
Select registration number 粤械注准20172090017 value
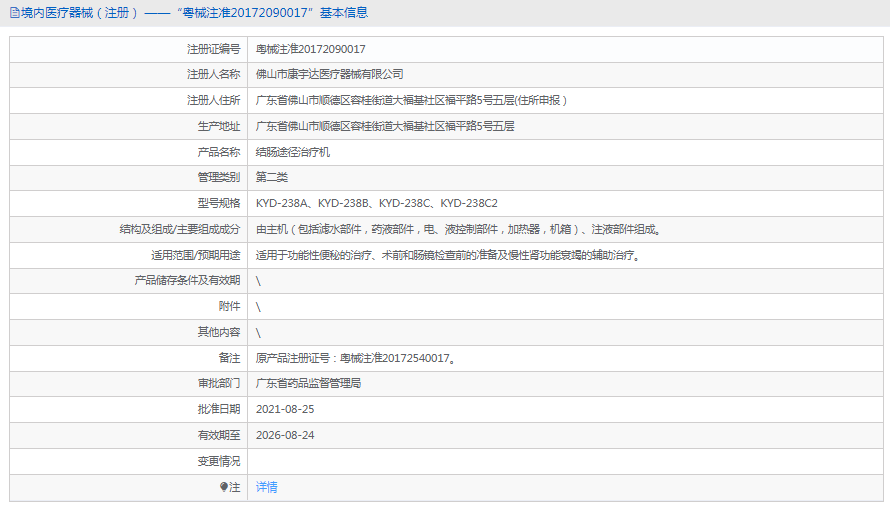pos(310,49)
